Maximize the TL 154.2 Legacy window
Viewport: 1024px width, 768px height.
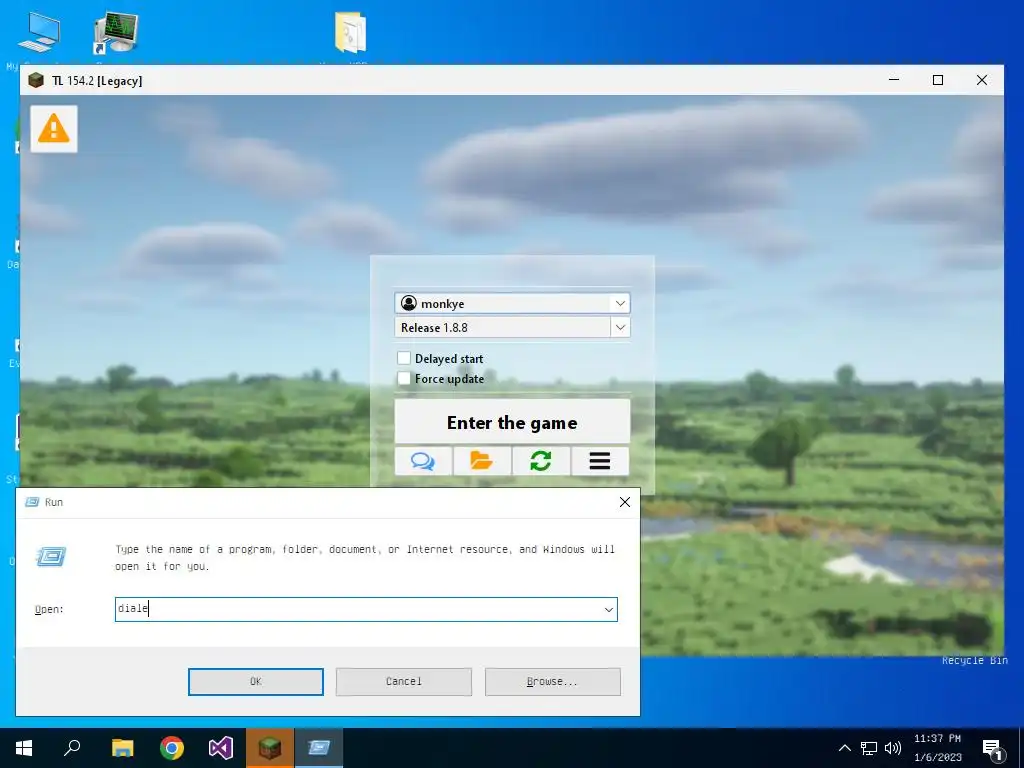click(938, 80)
